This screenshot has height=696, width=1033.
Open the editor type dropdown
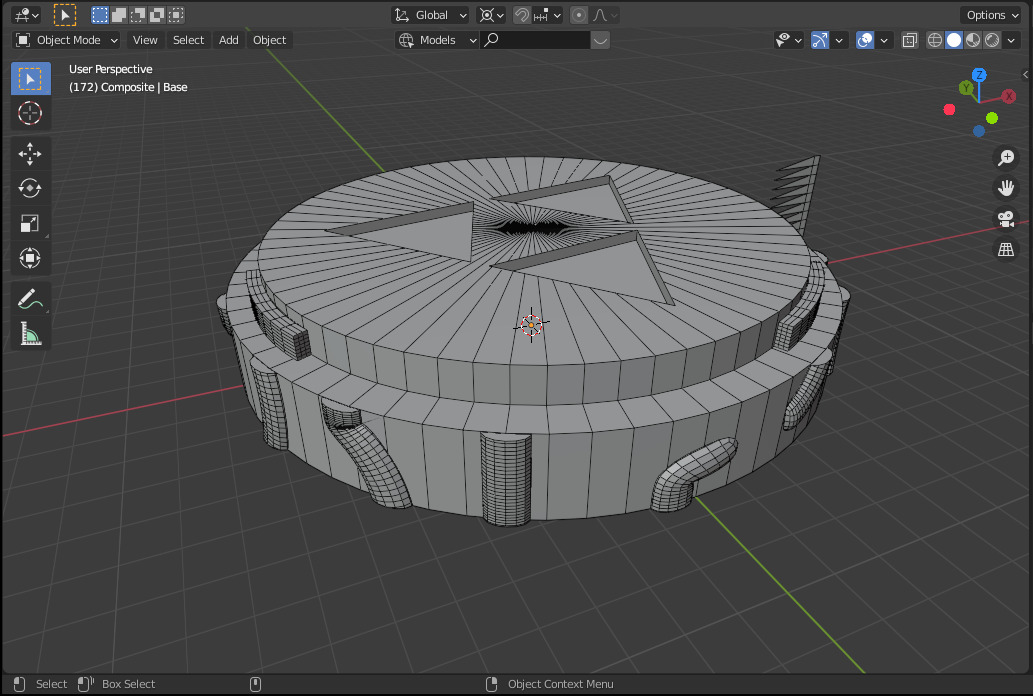tap(26, 15)
